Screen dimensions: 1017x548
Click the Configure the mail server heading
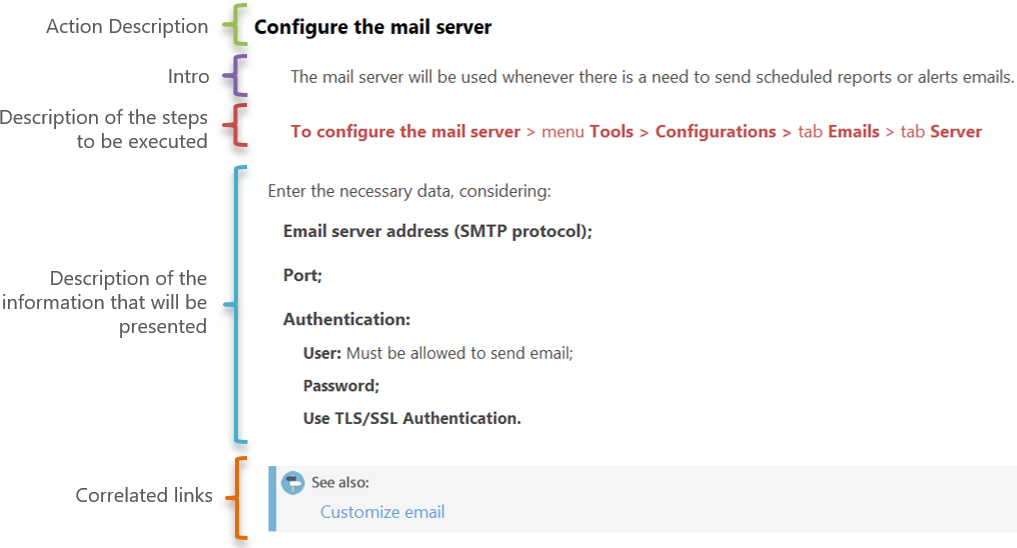(373, 27)
